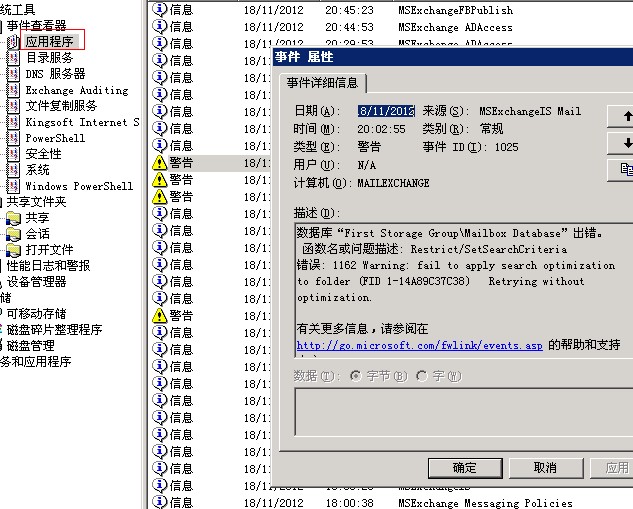This screenshot has width=633, height=509.
Task: Click the down arrow next-event button
Action: click(620, 143)
